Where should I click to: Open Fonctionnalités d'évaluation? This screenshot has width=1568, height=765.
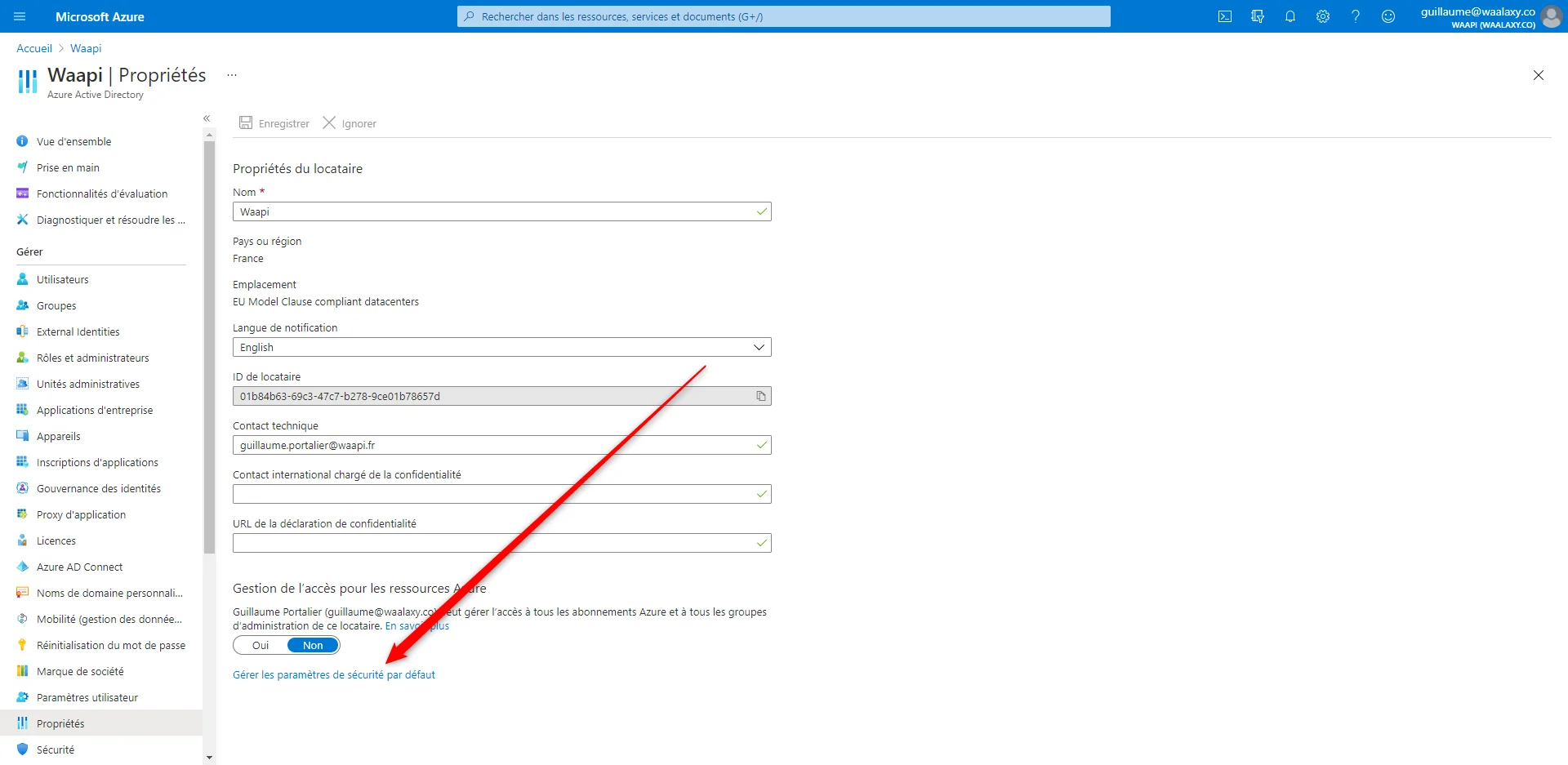101,193
